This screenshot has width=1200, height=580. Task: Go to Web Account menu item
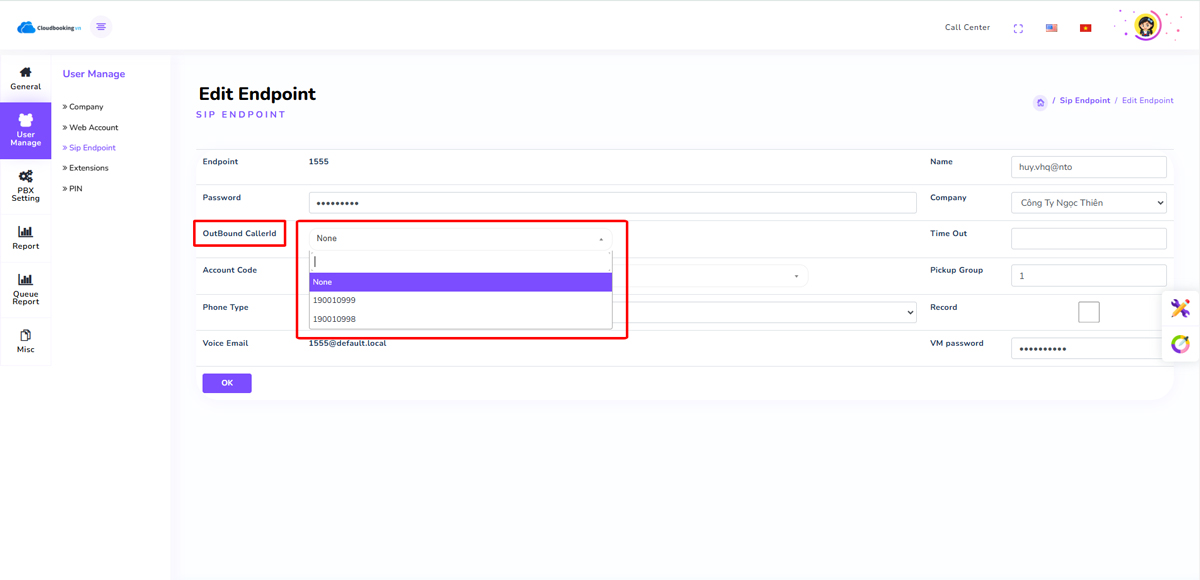pyautogui.click(x=91, y=128)
